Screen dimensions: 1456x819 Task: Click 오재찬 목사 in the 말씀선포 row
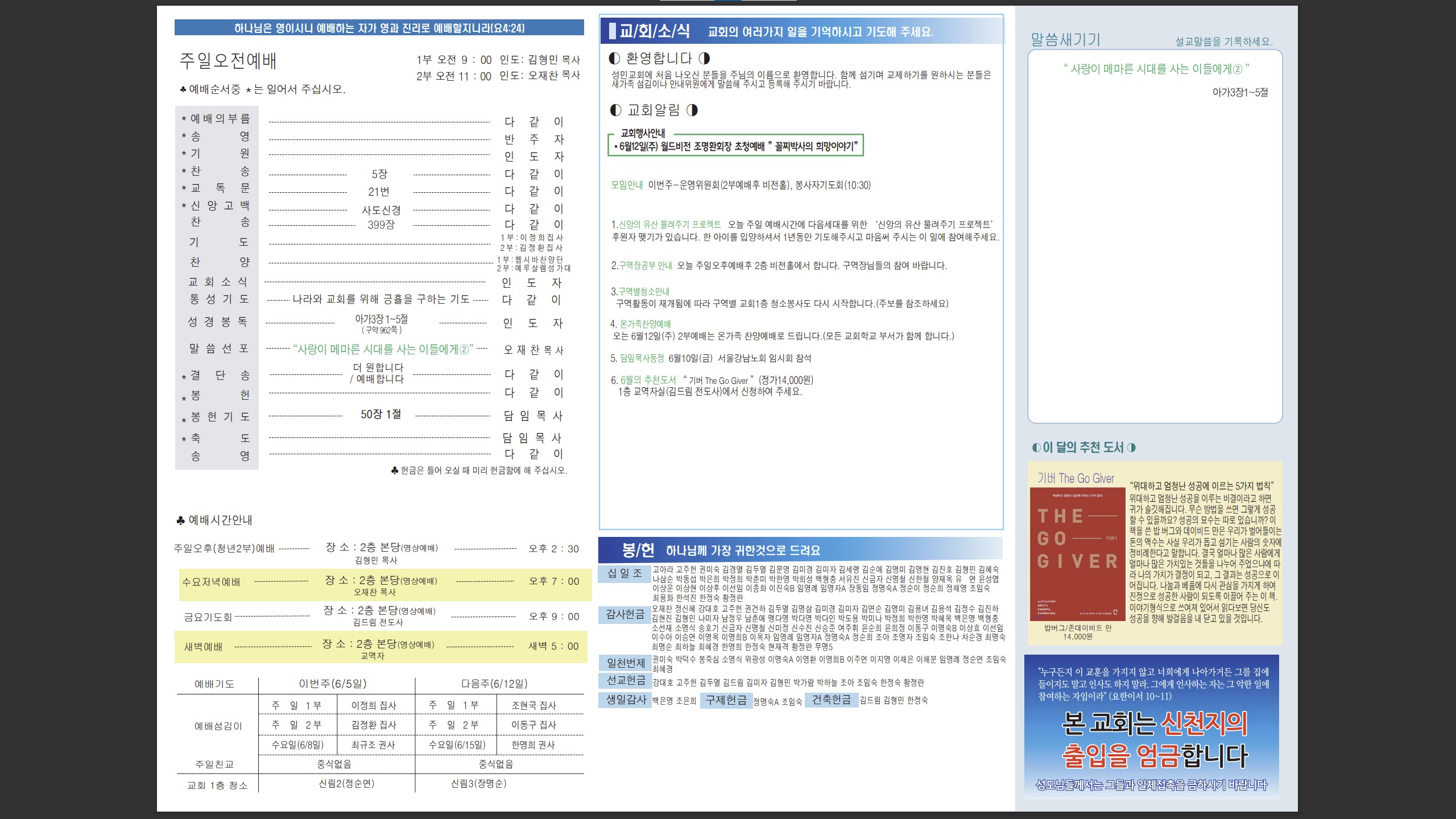[533, 350]
